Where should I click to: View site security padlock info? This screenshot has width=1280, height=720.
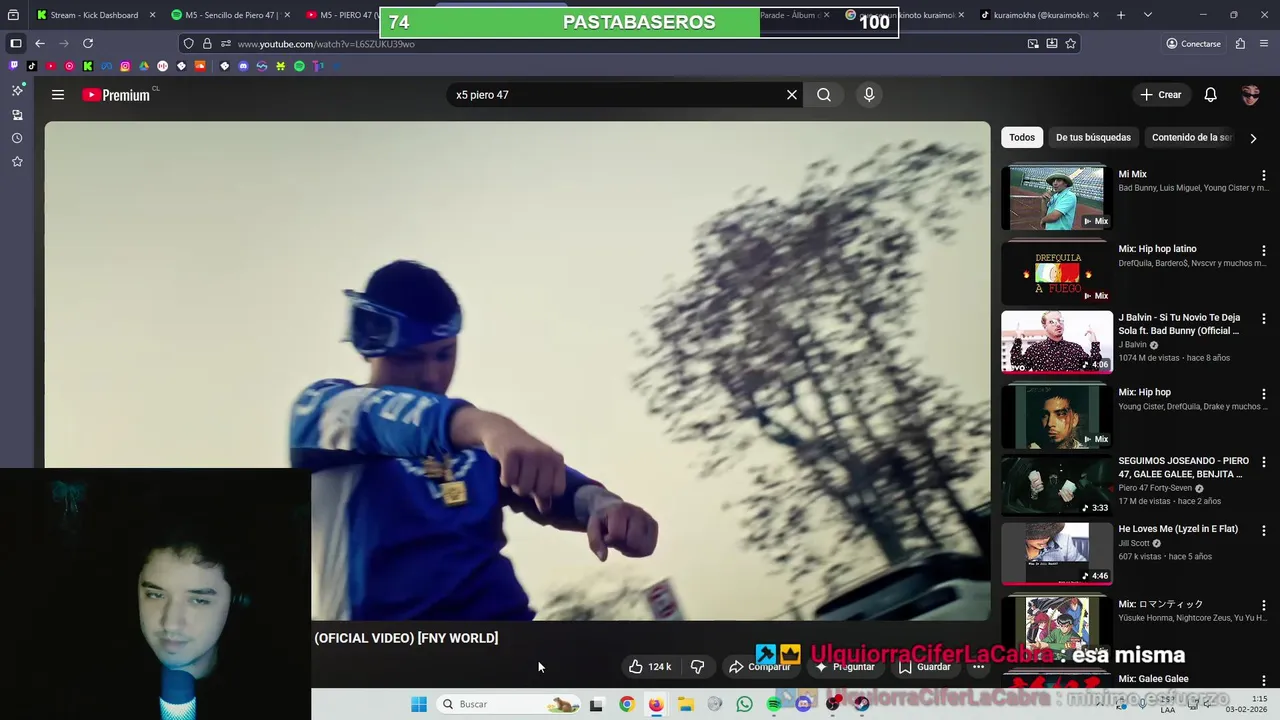point(207,43)
